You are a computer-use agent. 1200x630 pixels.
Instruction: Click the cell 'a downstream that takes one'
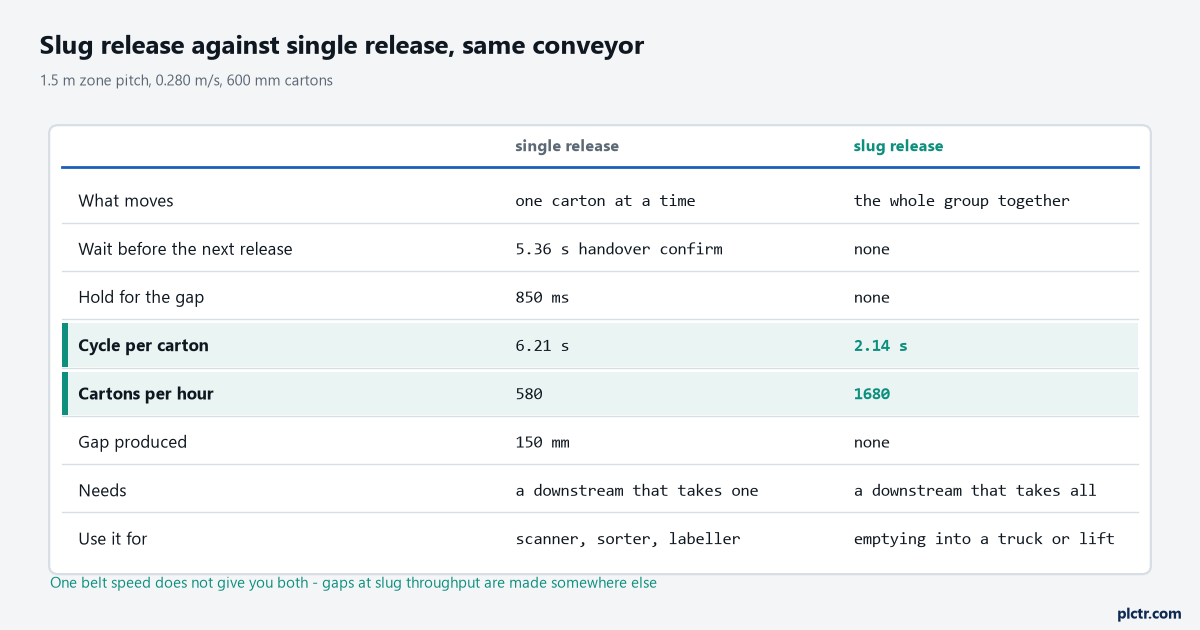636,490
